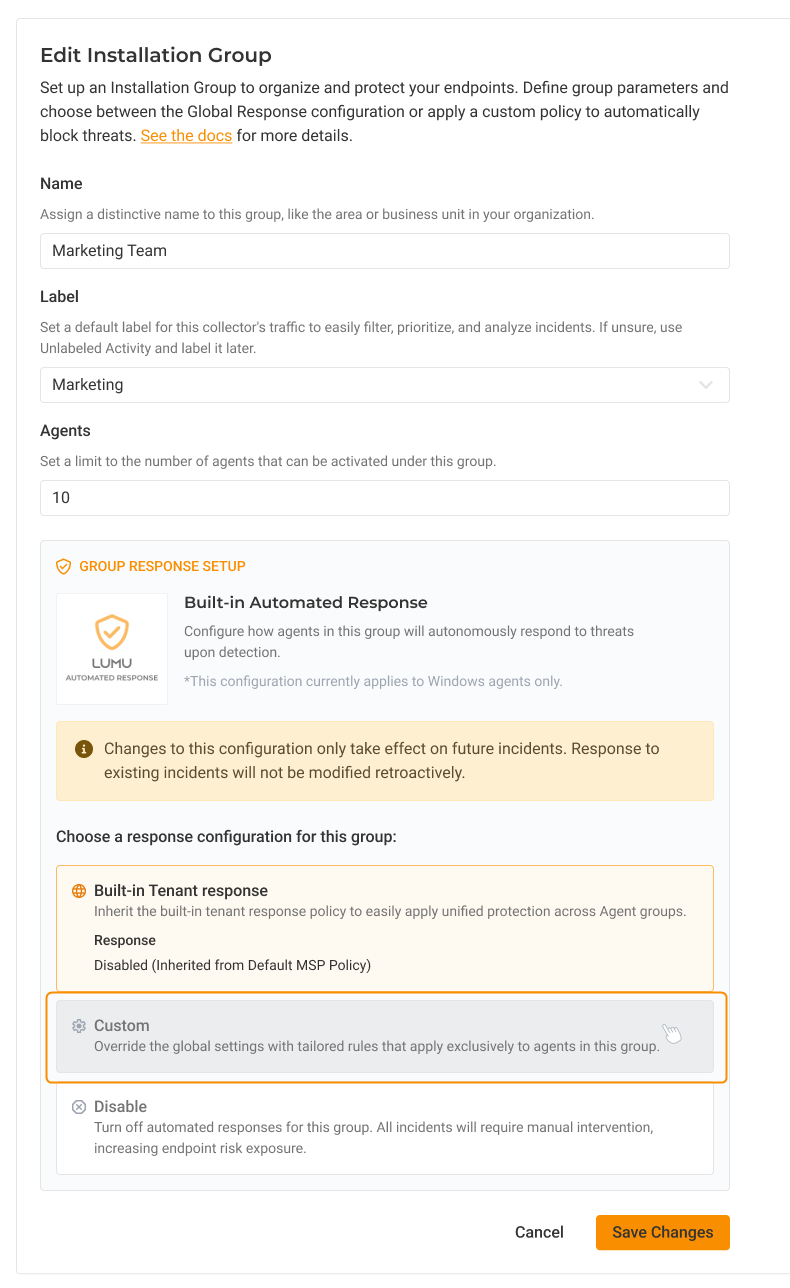Click the Name field containing Marketing Team
The image size is (790, 1288).
pos(384,251)
